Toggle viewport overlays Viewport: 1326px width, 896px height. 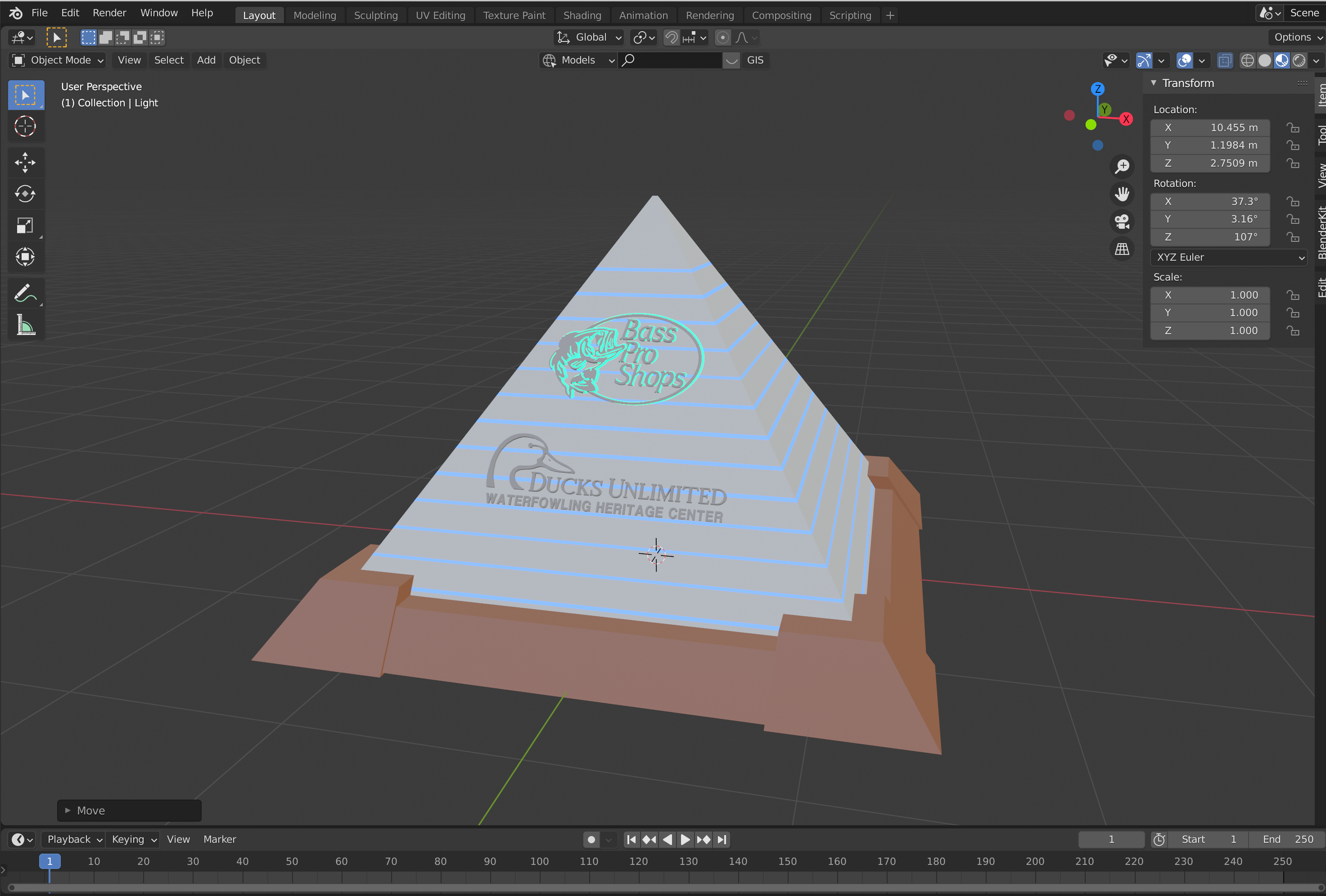click(x=1184, y=60)
